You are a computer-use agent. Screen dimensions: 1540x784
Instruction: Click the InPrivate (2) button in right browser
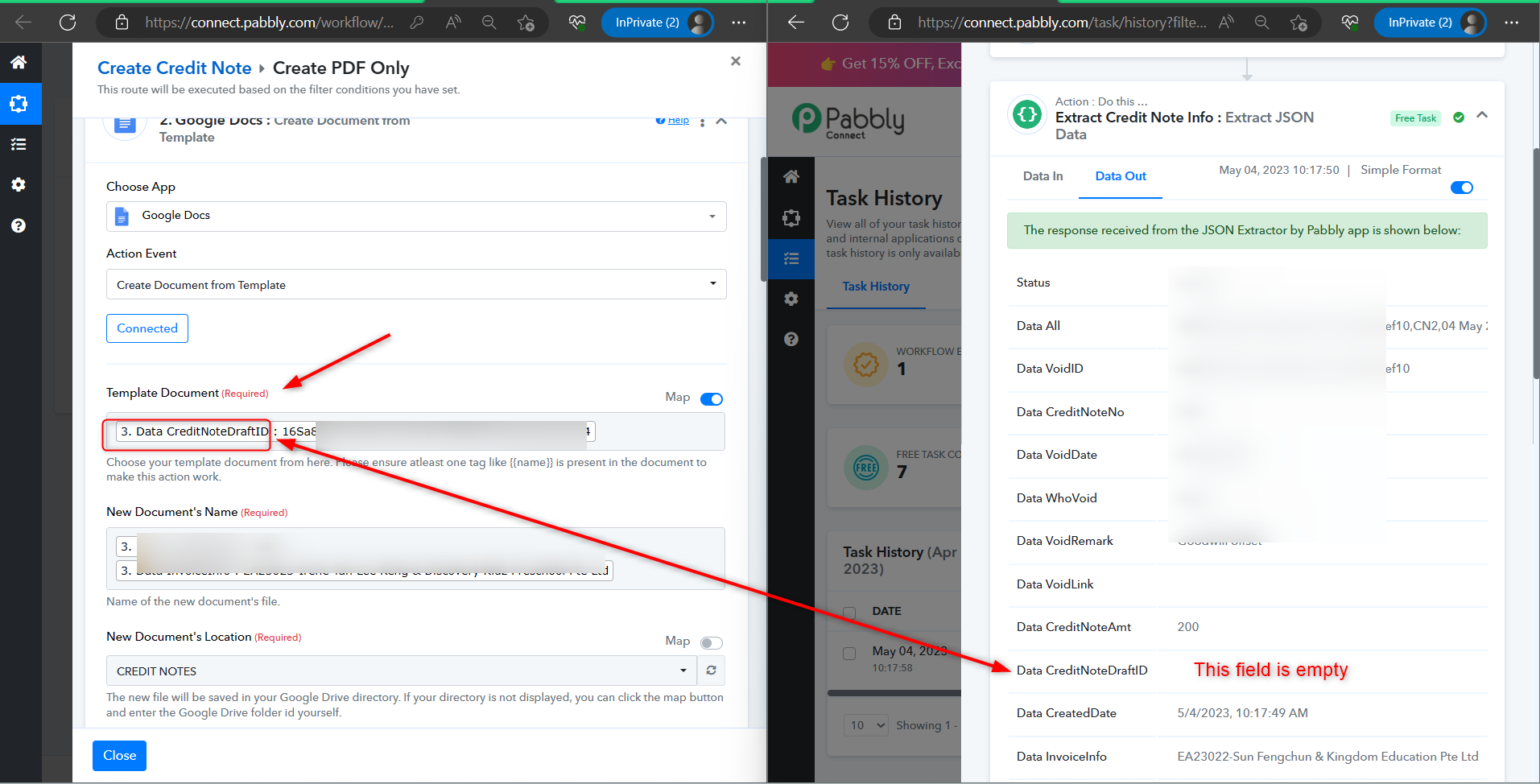(x=1430, y=23)
